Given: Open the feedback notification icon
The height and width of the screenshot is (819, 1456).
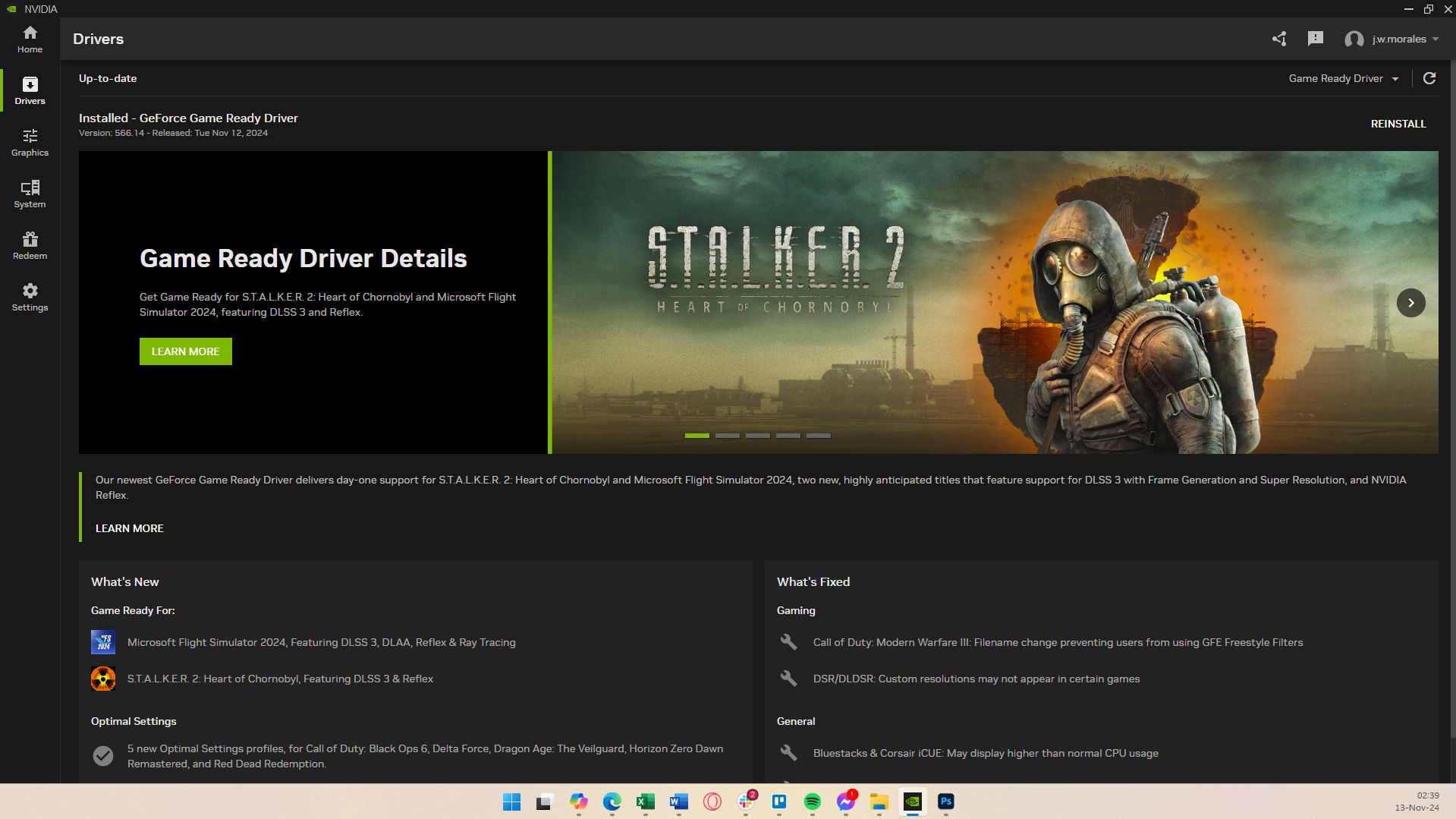Looking at the screenshot, I should tap(1316, 39).
